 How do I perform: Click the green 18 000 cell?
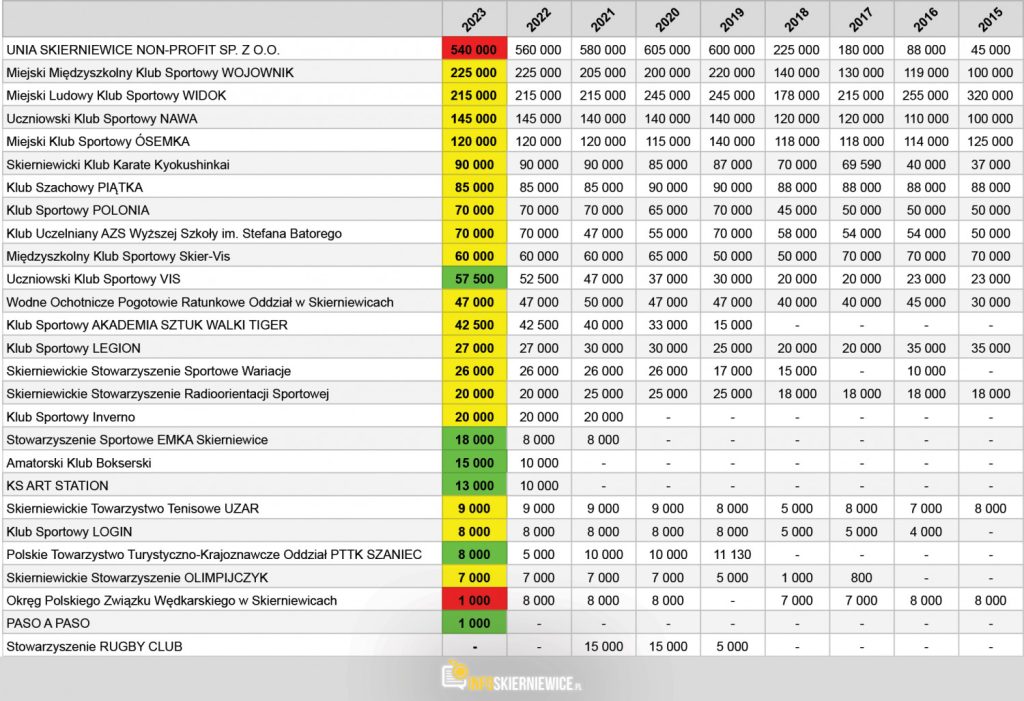(474, 440)
